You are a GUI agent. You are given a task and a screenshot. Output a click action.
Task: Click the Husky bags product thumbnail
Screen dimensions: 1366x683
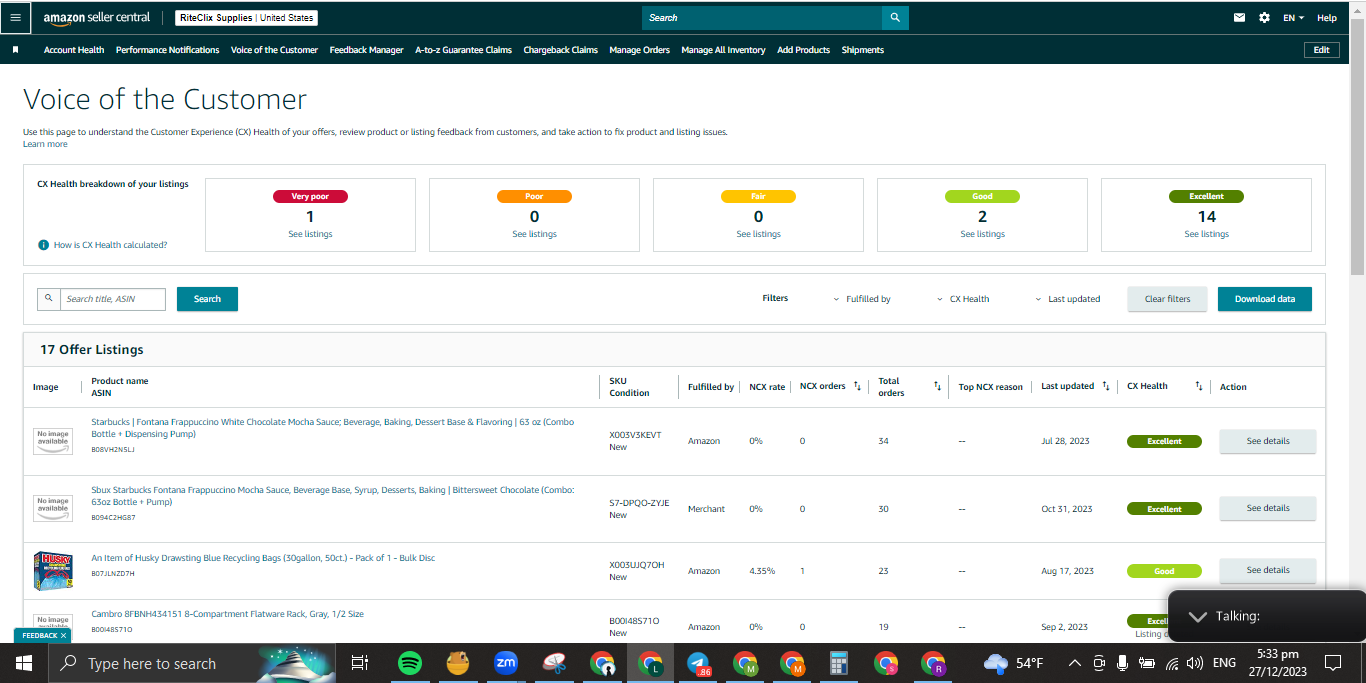53,570
